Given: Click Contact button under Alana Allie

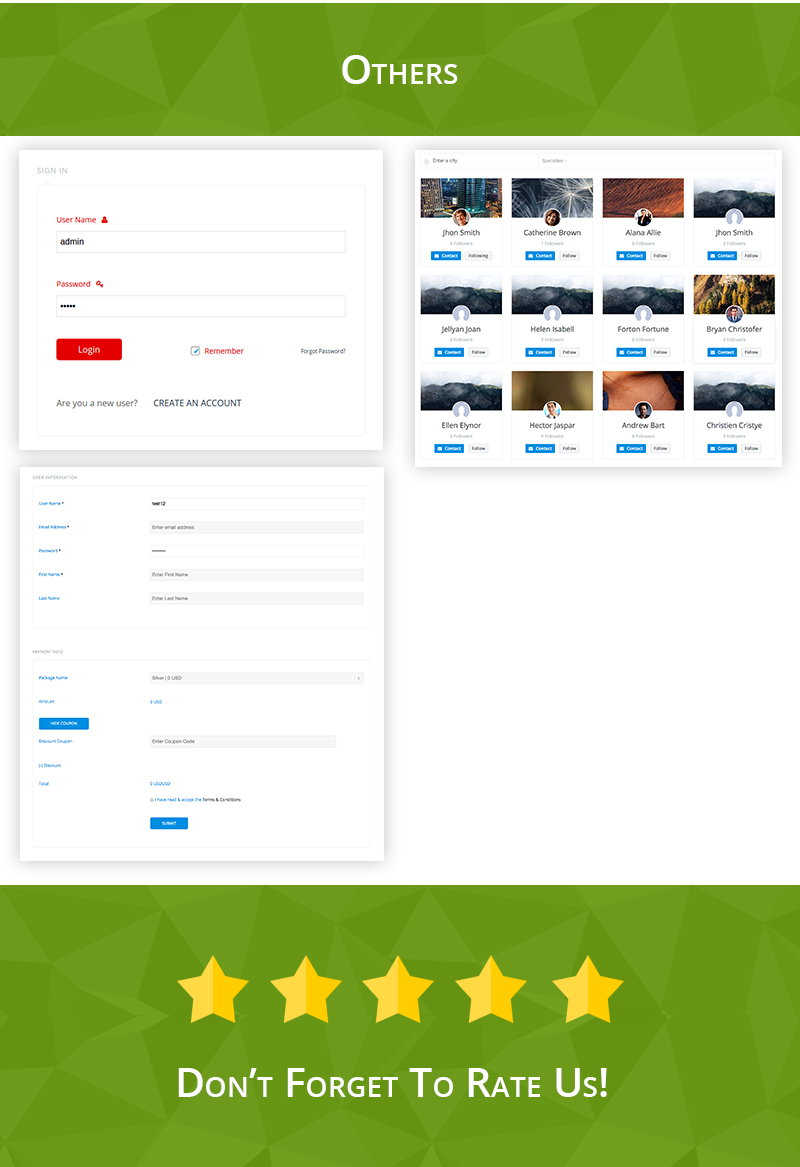Looking at the screenshot, I should 631,256.
